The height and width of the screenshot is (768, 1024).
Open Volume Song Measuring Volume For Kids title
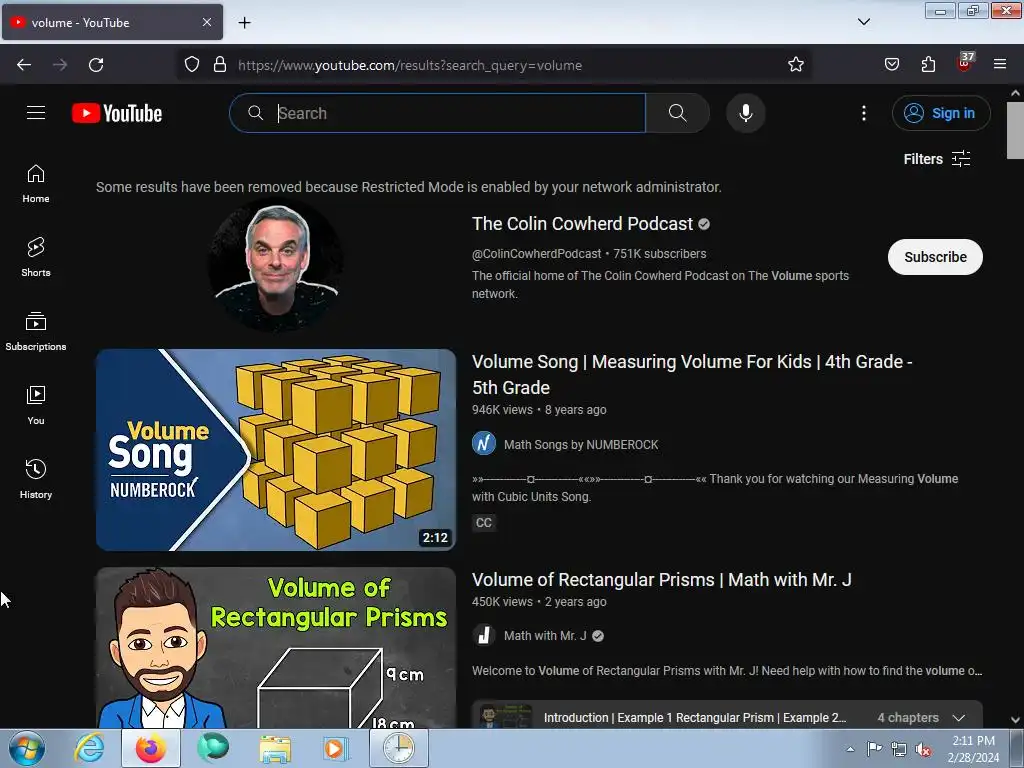692,374
